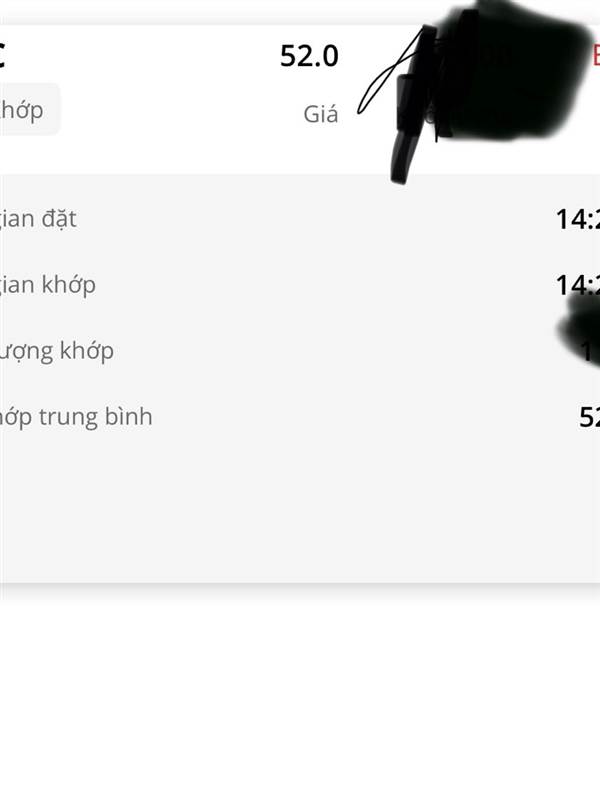
Task: Click empty gray area below "hớp trung bình"
Action: pyautogui.click(x=300, y=505)
